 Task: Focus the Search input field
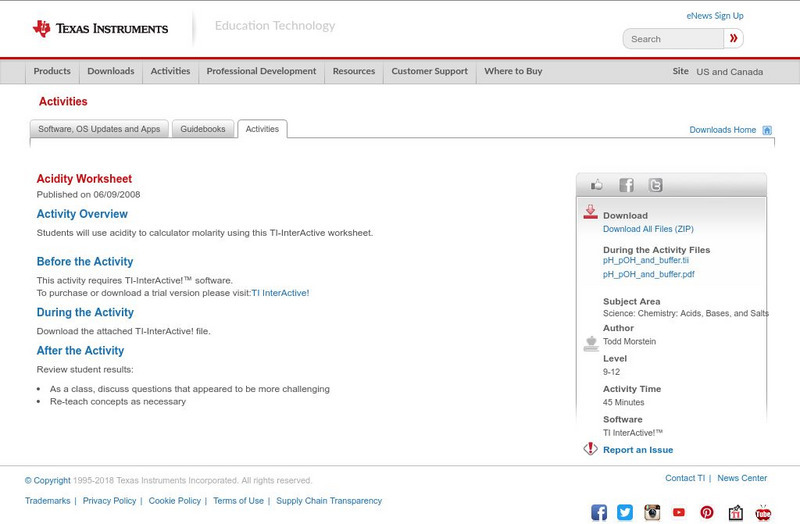click(x=673, y=39)
